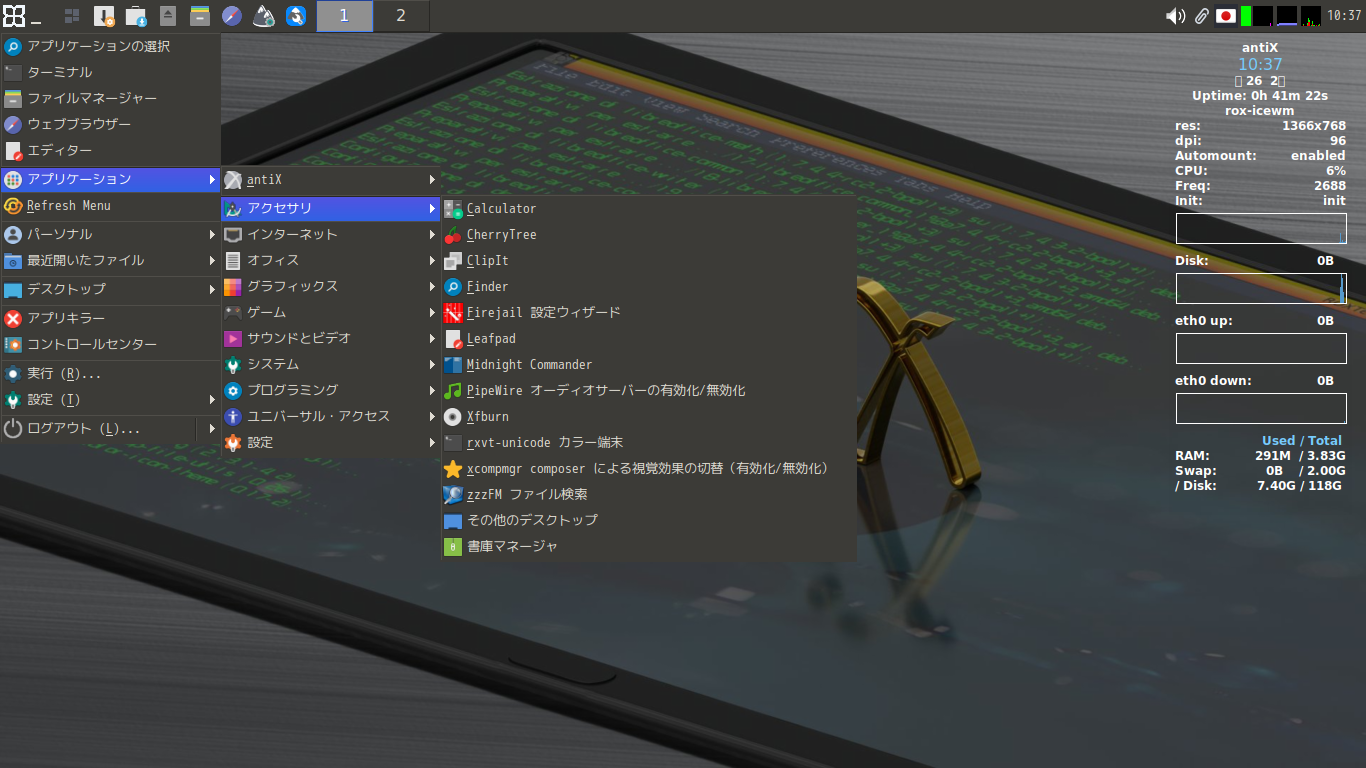
Task: Open Firejail 設定ウィザード
Action: pos(649,313)
